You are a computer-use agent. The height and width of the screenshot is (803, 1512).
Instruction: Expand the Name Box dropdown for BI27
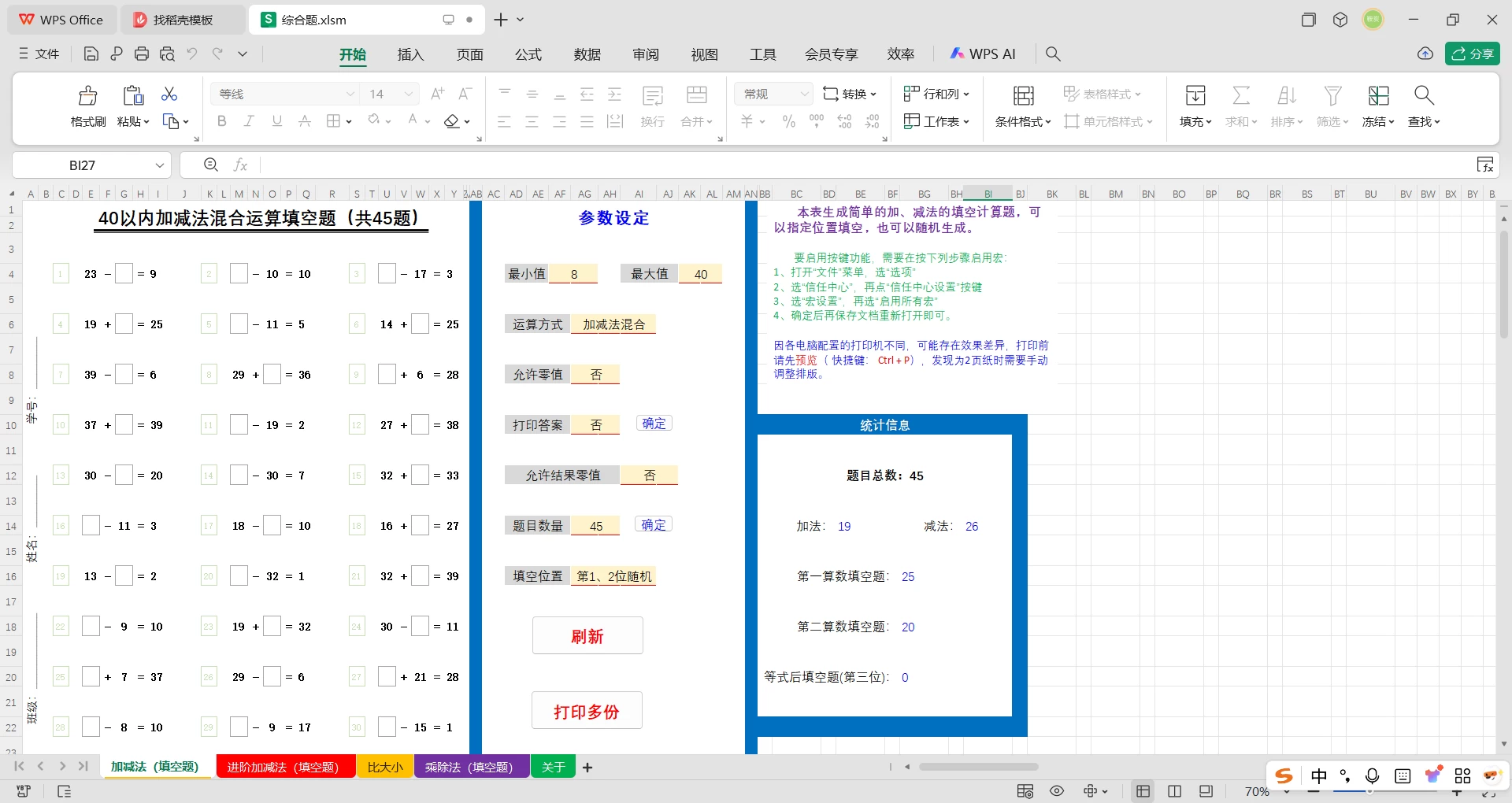coord(160,165)
